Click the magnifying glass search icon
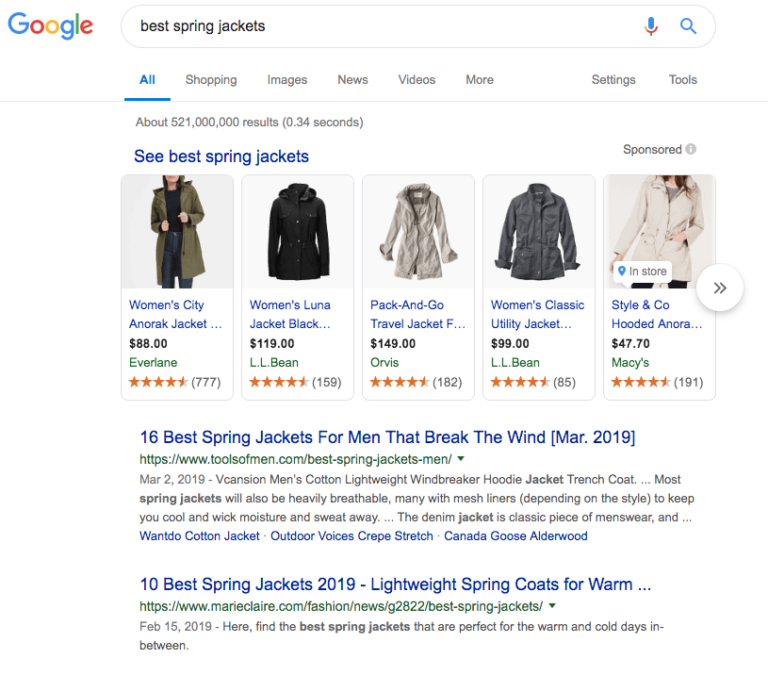The width and height of the screenshot is (768, 675). coord(688,26)
